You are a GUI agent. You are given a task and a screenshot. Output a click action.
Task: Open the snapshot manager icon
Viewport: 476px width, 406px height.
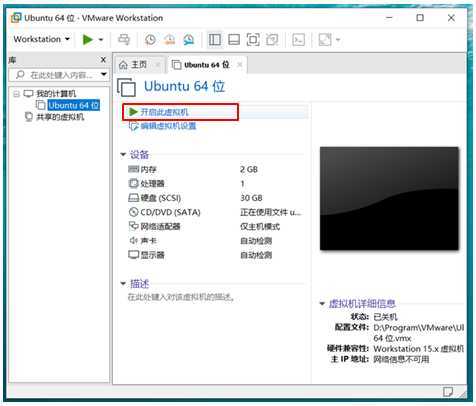click(189, 40)
